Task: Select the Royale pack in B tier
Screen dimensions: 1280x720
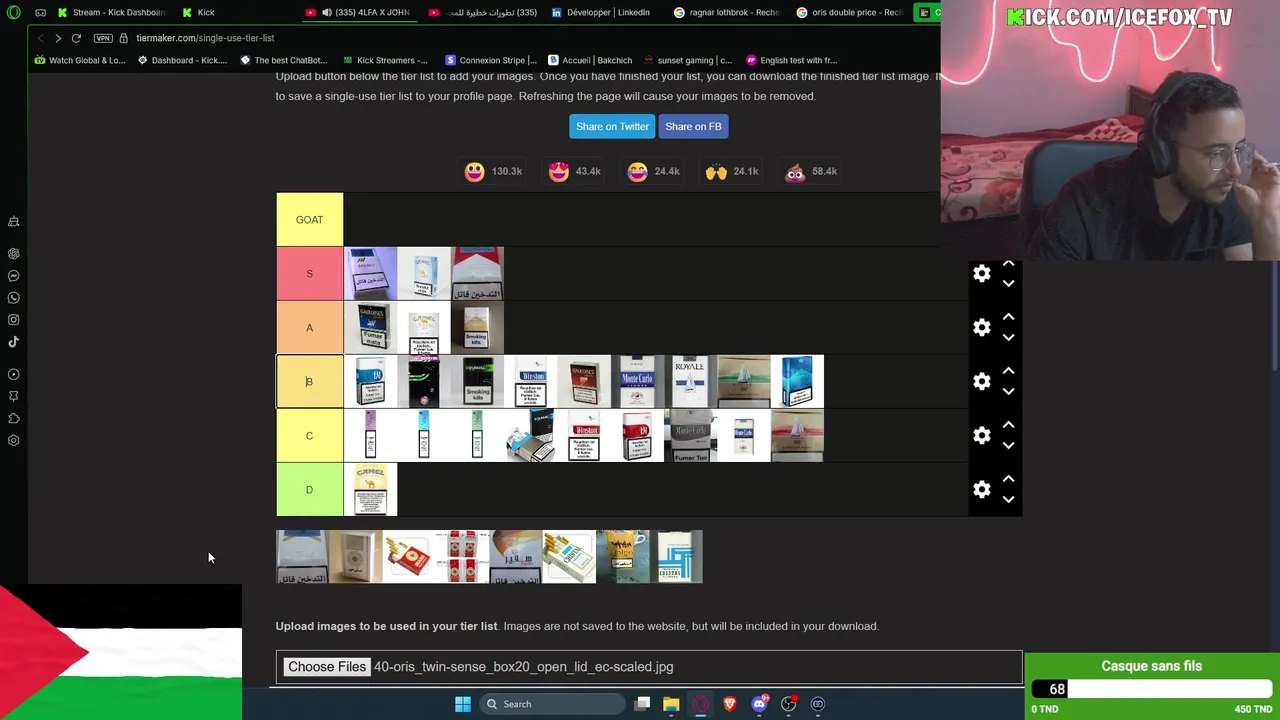Action: [690, 382]
